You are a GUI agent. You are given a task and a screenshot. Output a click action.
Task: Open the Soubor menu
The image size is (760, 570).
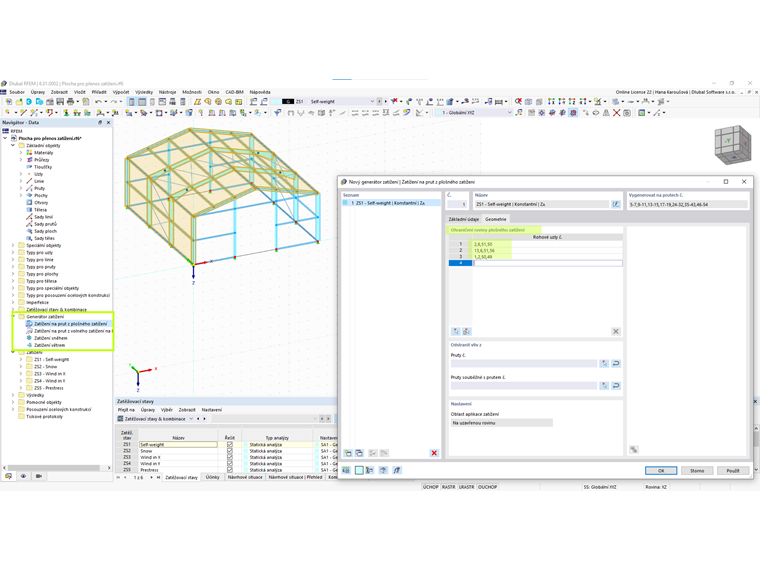(x=17, y=92)
